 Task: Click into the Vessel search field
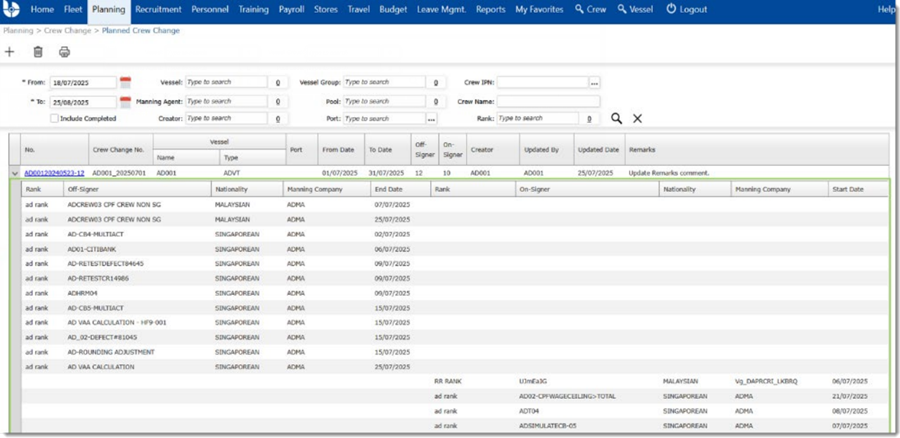click(226, 83)
